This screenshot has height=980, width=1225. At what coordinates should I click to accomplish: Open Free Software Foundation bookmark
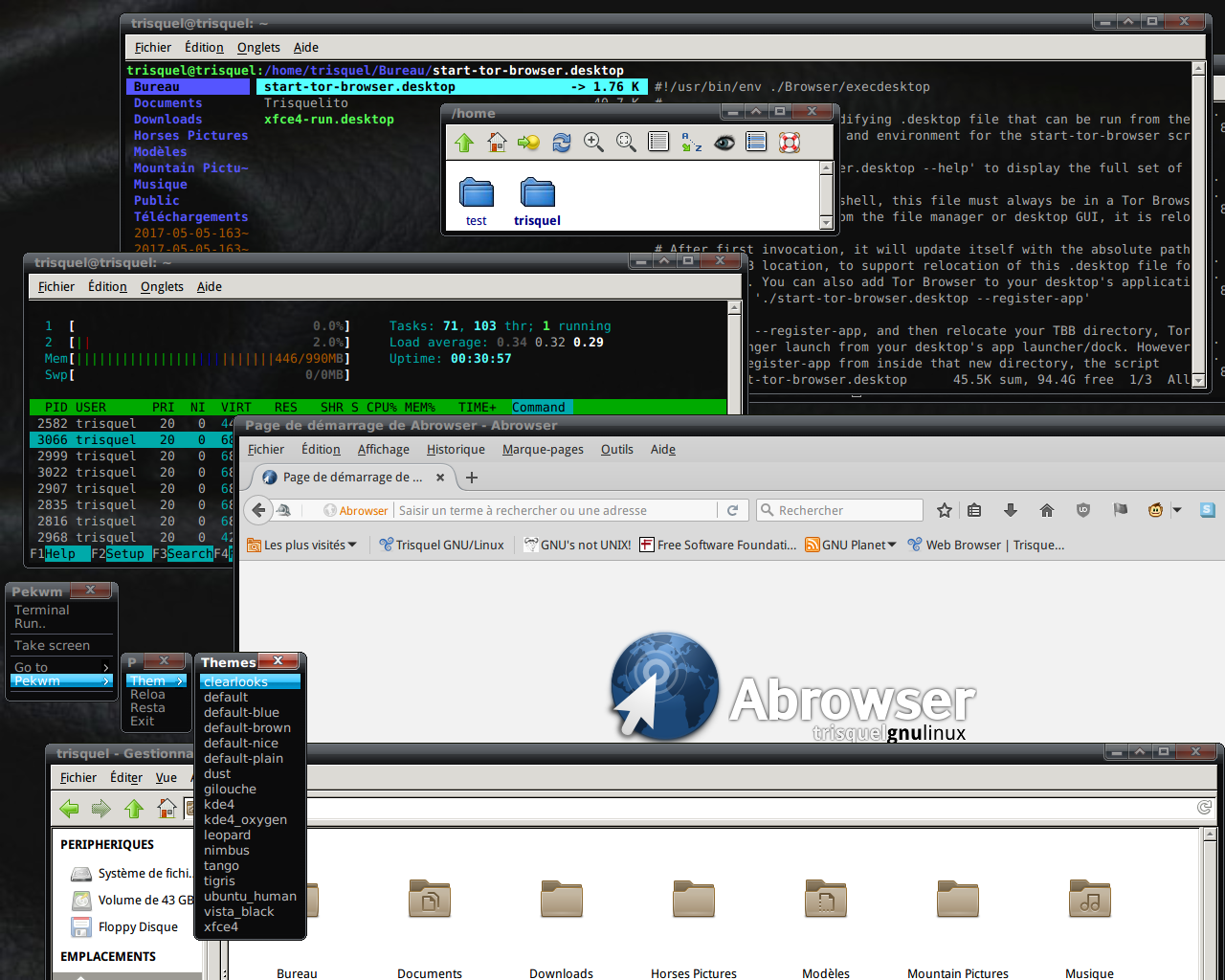[718, 545]
